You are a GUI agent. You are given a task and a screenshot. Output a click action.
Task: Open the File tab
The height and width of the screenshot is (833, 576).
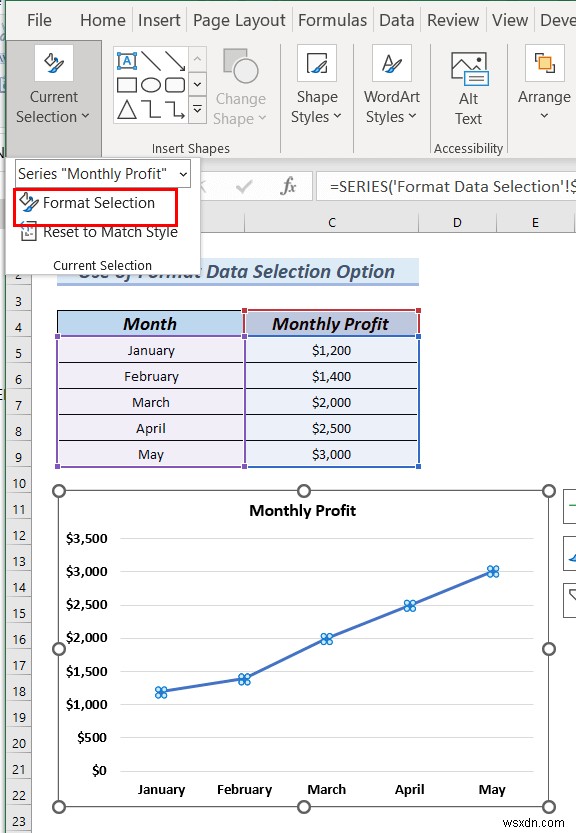pos(39,20)
